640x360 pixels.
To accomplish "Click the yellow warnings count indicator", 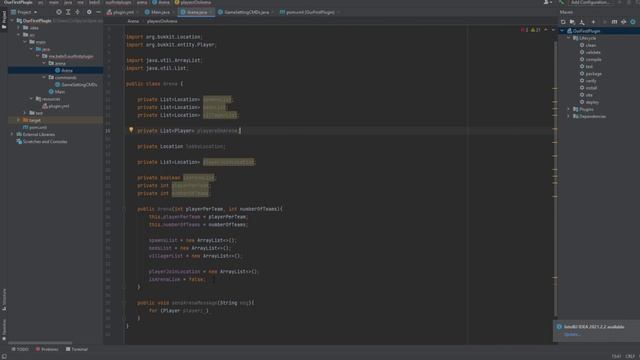I will point(536,30).
